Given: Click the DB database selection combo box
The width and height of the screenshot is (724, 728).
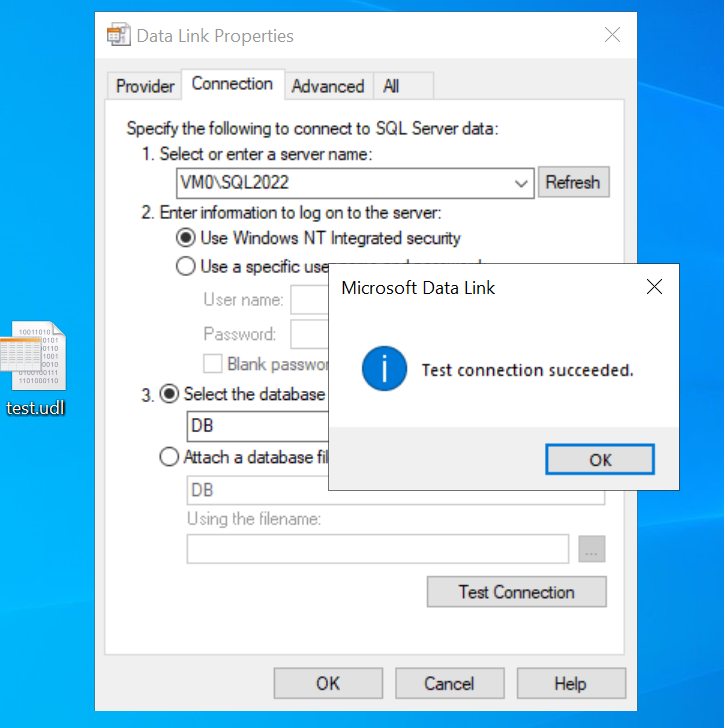Looking at the screenshot, I should click(258, 426).
